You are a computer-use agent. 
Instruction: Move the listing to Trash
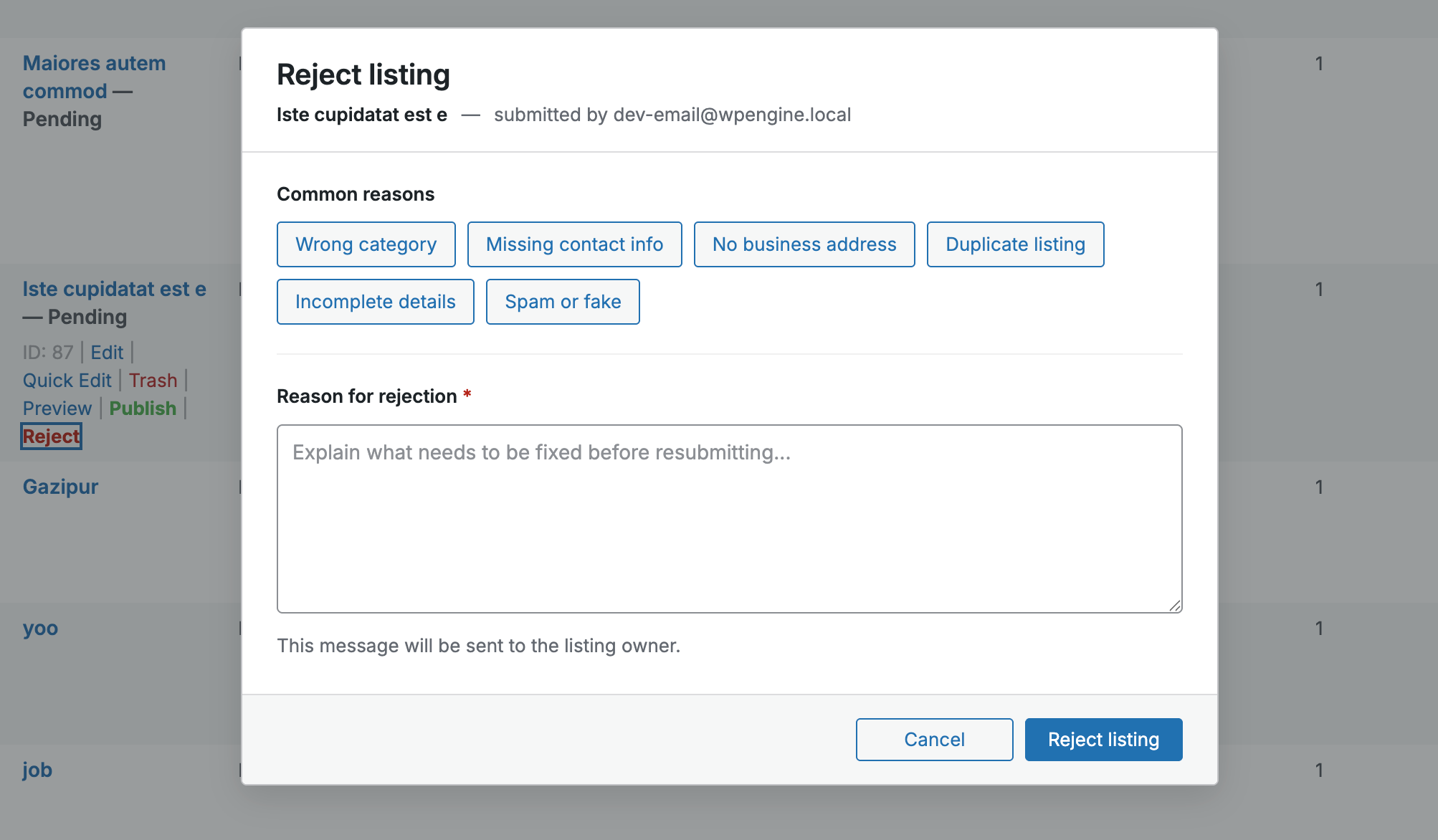[153, 381]
